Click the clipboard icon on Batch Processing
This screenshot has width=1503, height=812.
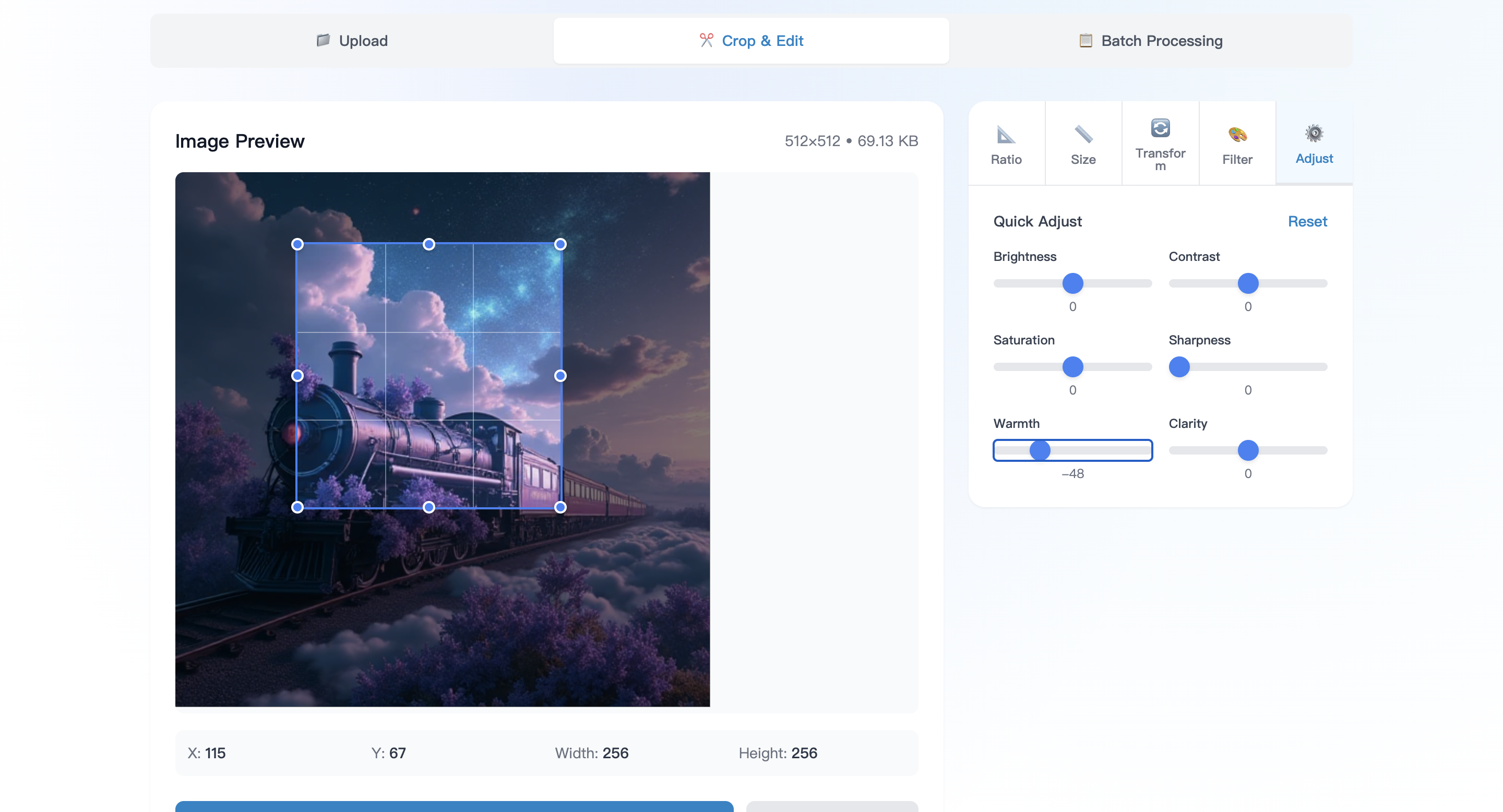tap(1086, 40)
